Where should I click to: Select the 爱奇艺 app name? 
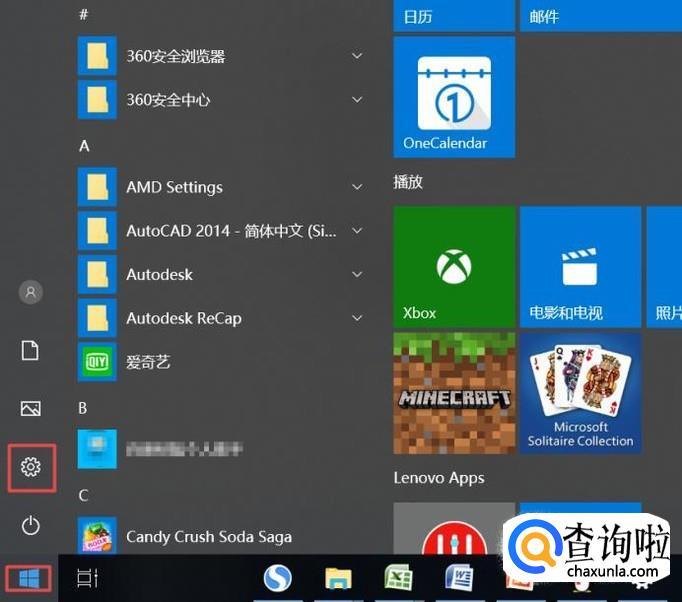point(148,362)
